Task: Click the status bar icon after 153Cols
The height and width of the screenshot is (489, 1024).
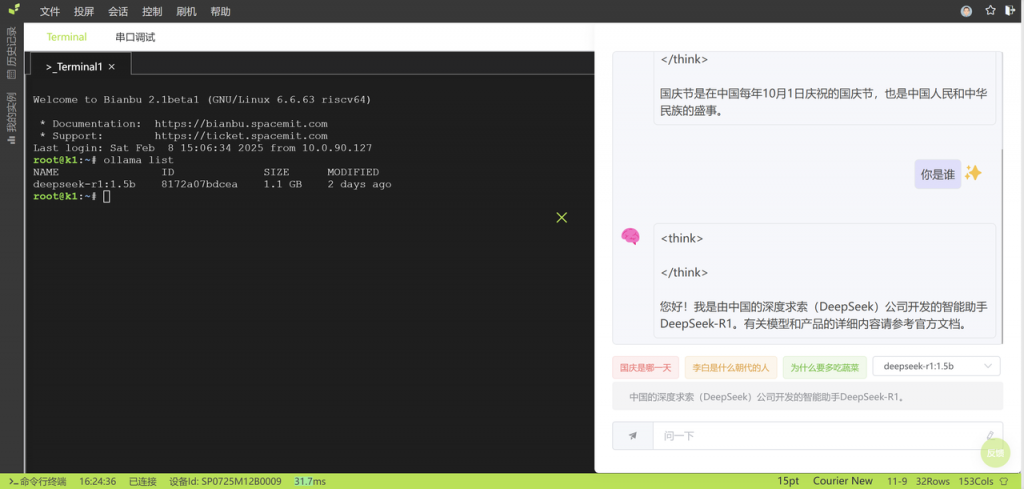Action: (1004, 481)
